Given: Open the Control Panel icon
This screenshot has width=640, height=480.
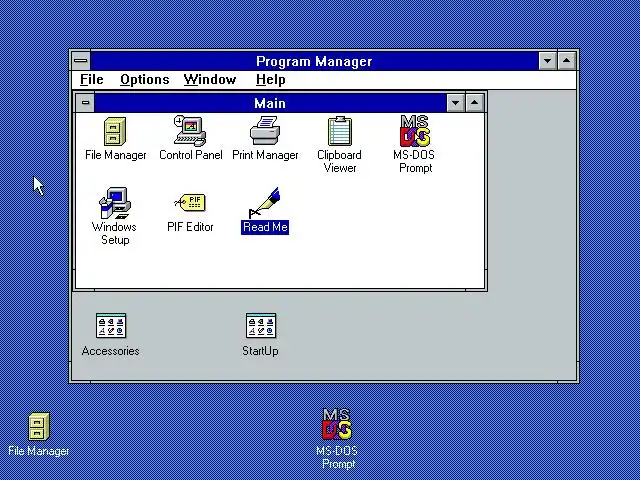Looking at the screenshot, I should click(190, 131).
